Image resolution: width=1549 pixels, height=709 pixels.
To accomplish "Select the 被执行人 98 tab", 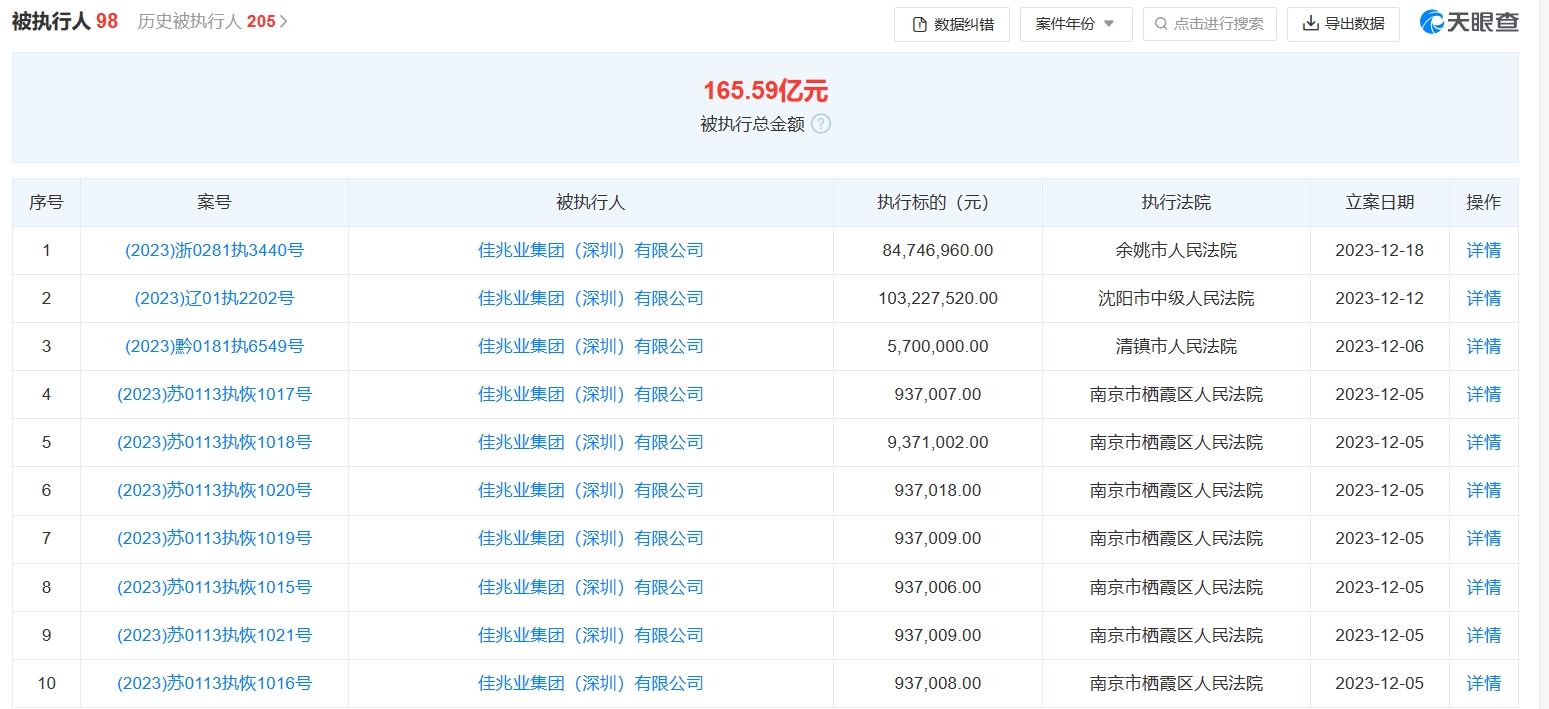I will tap(65, 21).
